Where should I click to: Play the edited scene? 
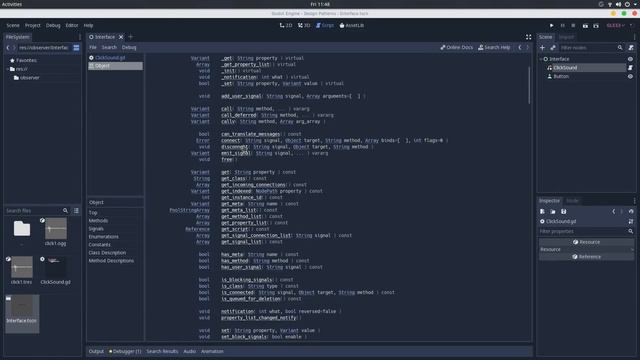(585, 25)
